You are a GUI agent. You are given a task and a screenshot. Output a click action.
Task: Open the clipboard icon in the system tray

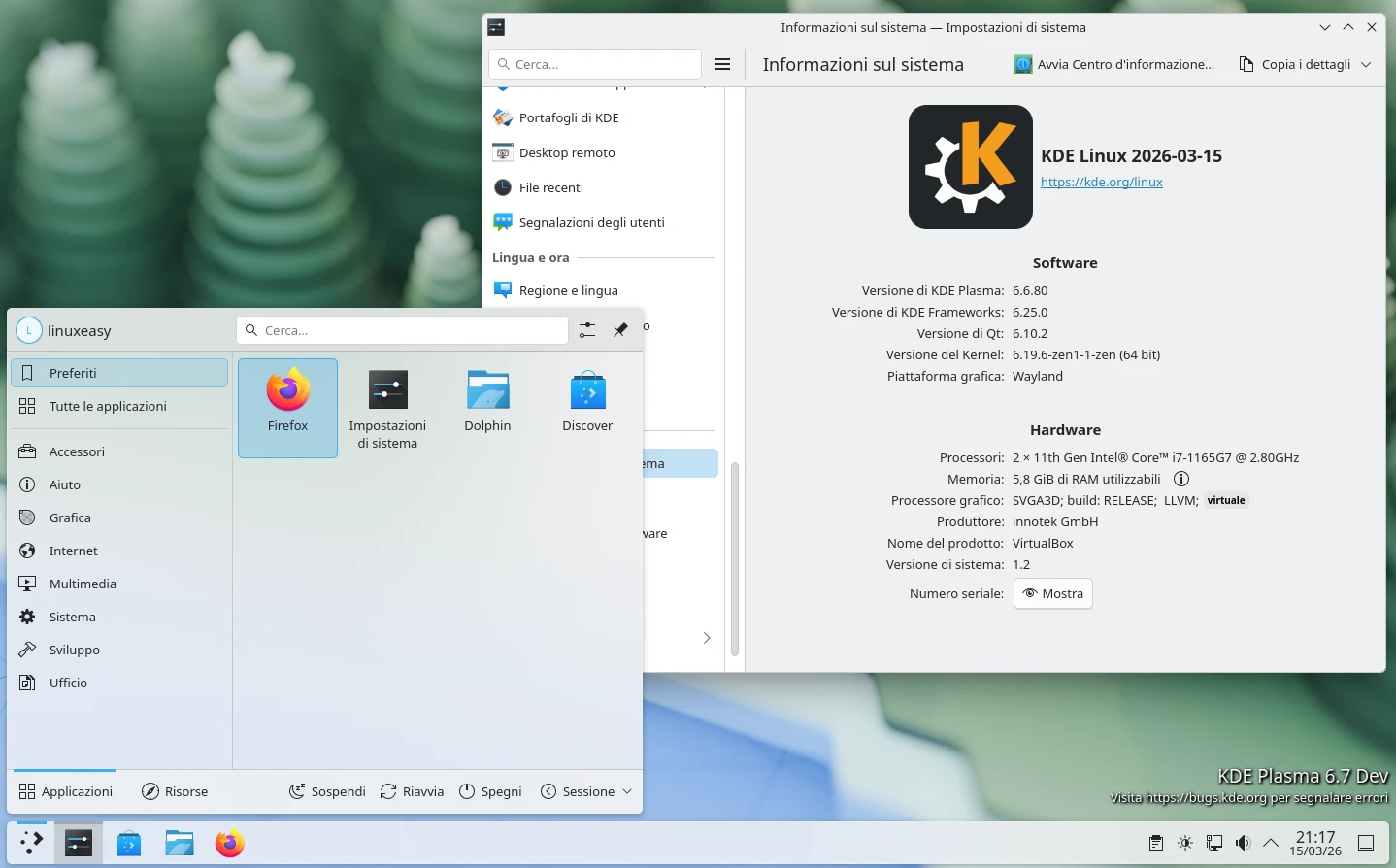(1156, 843)
